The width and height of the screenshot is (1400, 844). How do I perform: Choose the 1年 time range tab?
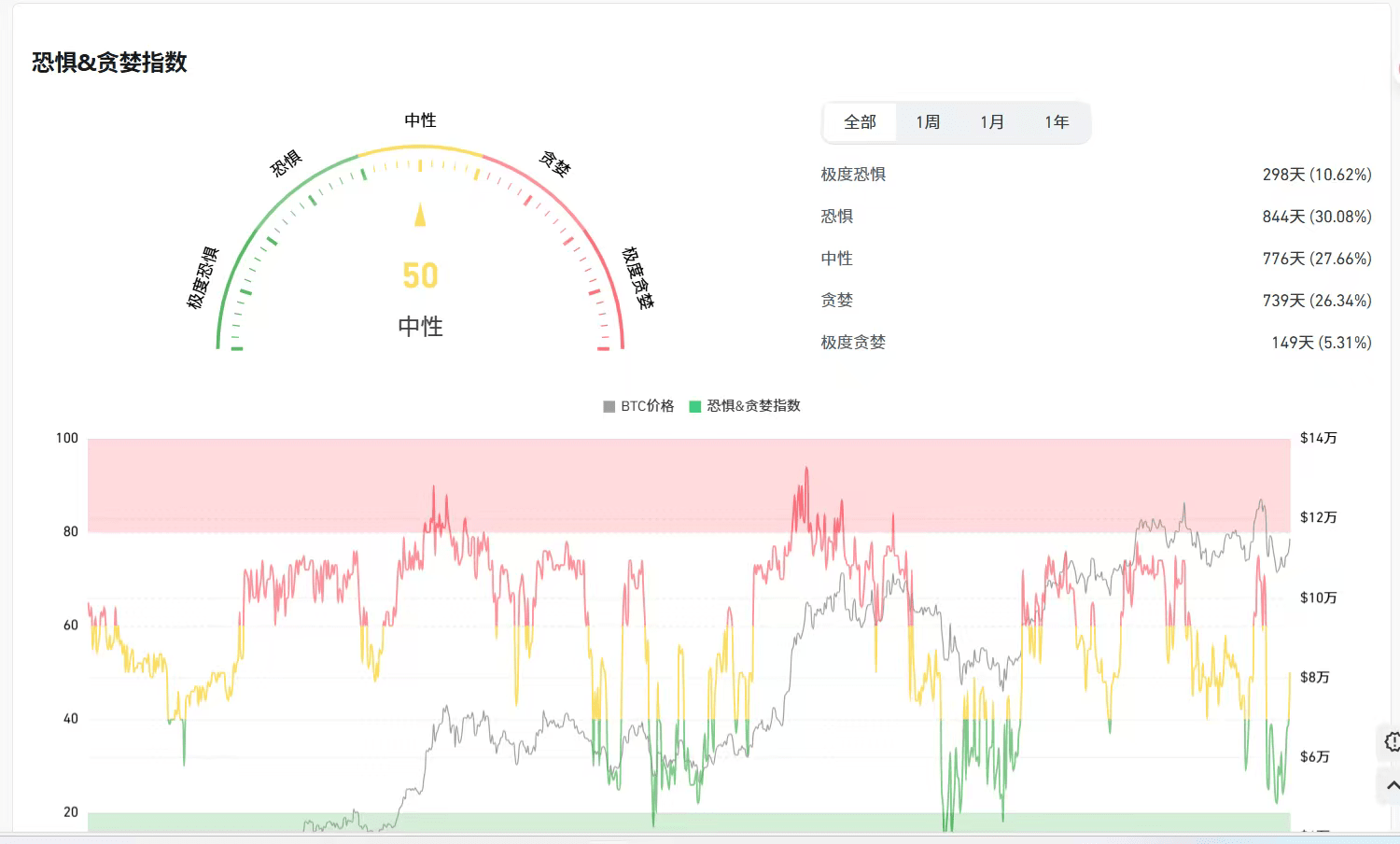pyautogui.click(x=1056, y=122)
